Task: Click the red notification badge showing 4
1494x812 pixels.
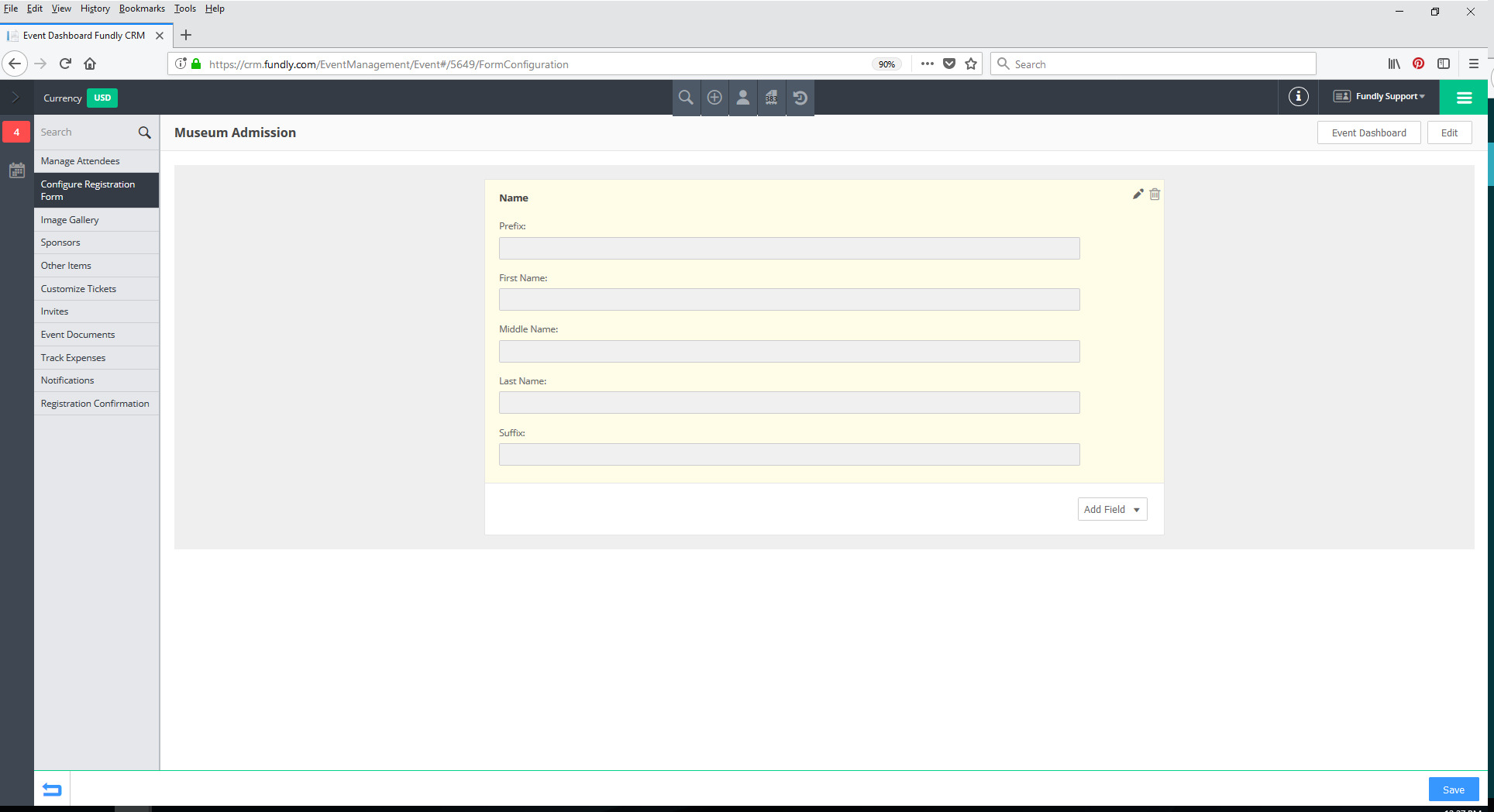Action: (x=16, y=132)
